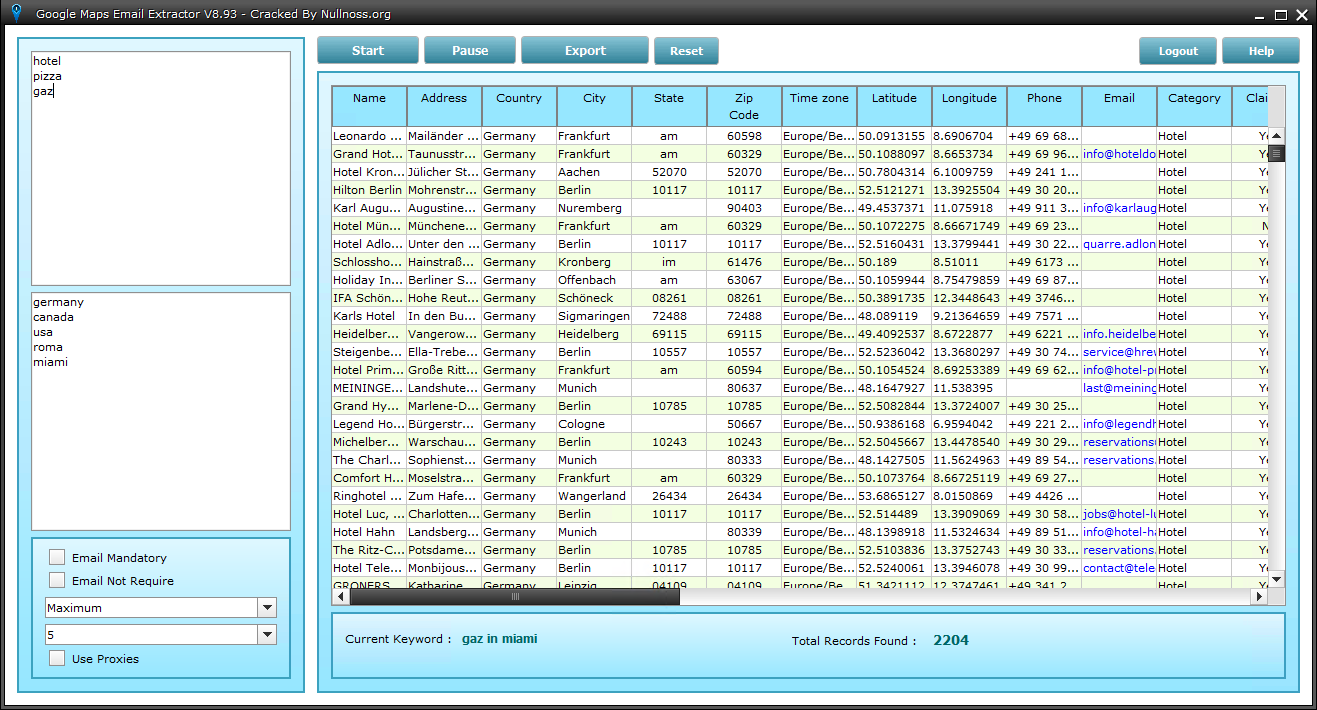This screenshot has height=710, width=1317.
Task: Click the jobs@hotel-lu email link
Action: point(1119,514)
